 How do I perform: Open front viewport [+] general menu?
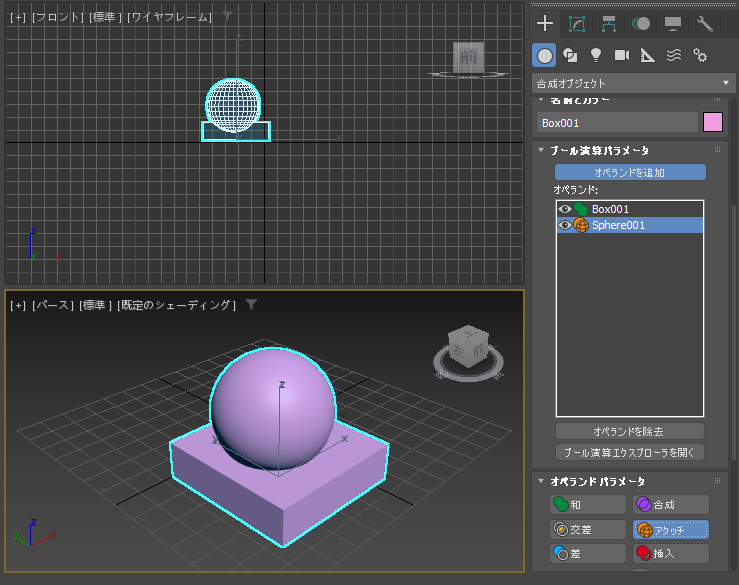18,17
